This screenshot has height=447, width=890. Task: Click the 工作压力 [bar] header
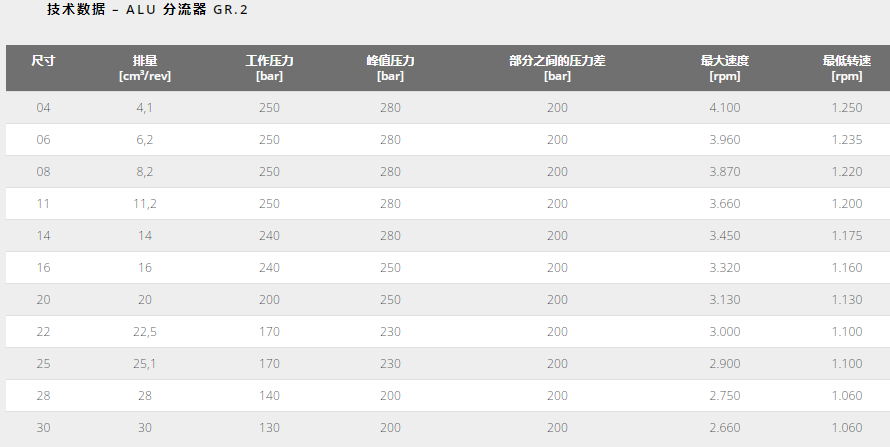[269, 68]
